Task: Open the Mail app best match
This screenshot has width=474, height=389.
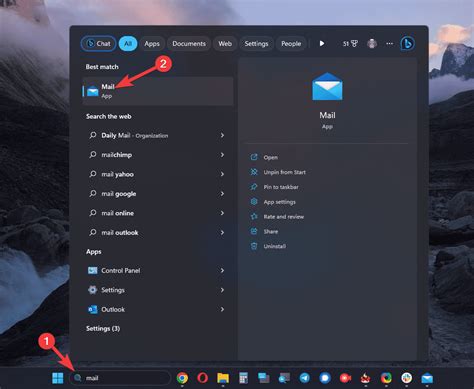Action: [158, 91]
